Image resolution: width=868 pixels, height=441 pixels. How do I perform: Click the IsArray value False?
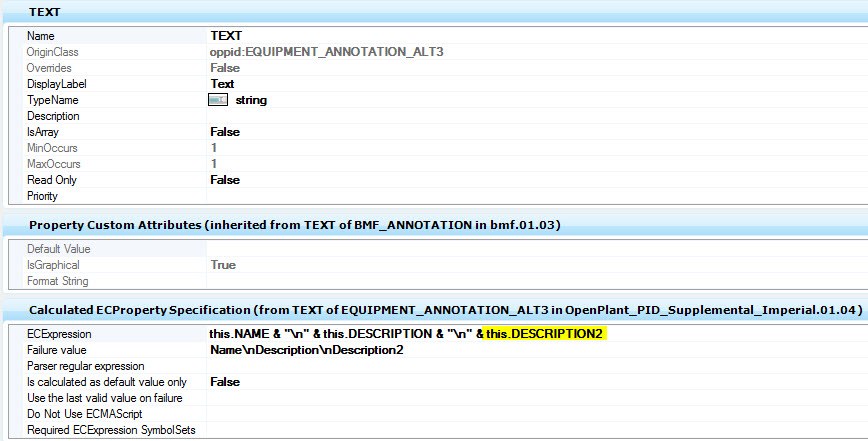(225, 132)
